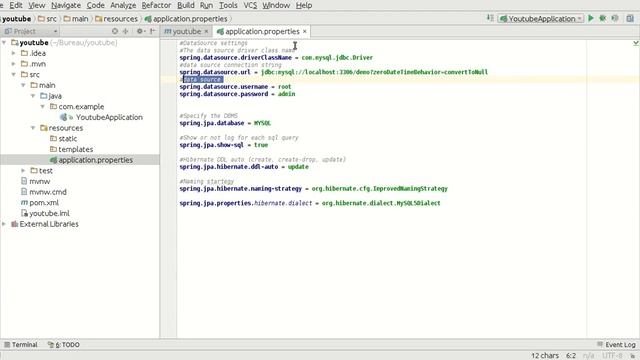640x360 pixels.
Task: Open the Tools menu
Action: pos(228,5)
